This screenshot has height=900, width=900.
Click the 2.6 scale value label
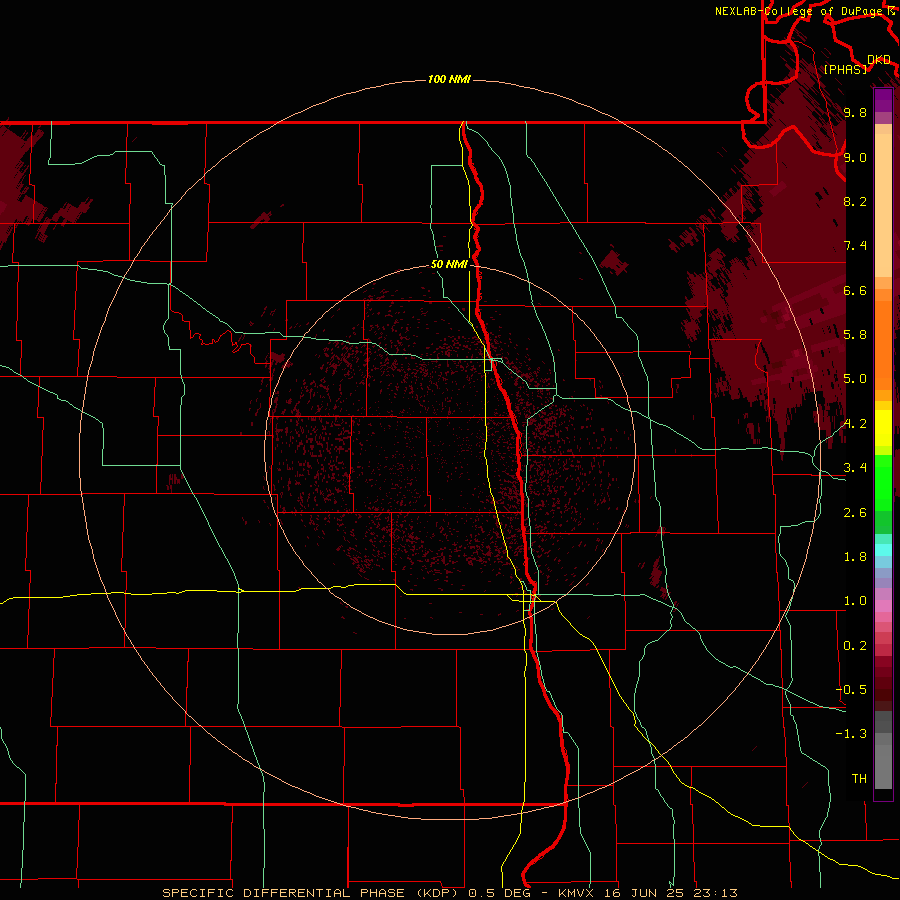click(855, 512)
